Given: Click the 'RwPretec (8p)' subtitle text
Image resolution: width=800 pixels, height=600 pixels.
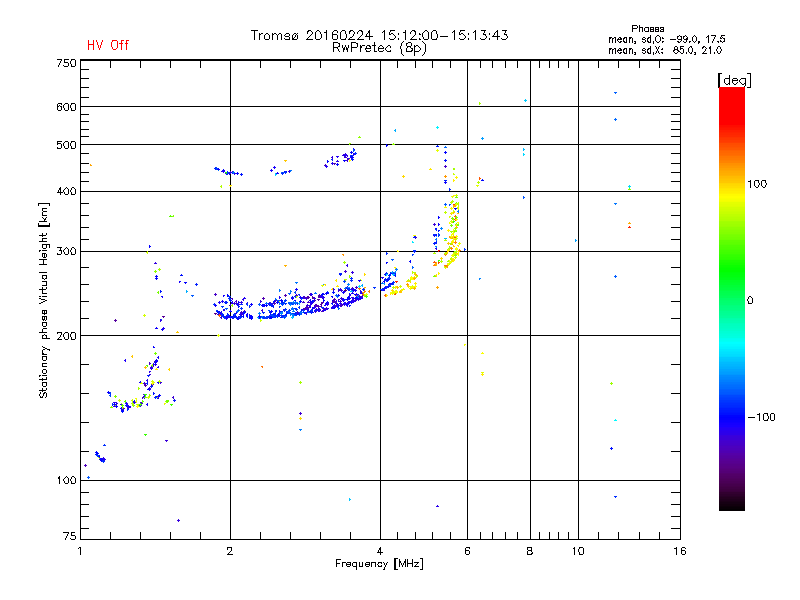Looking at the screenshot, I should pos(379,48).
